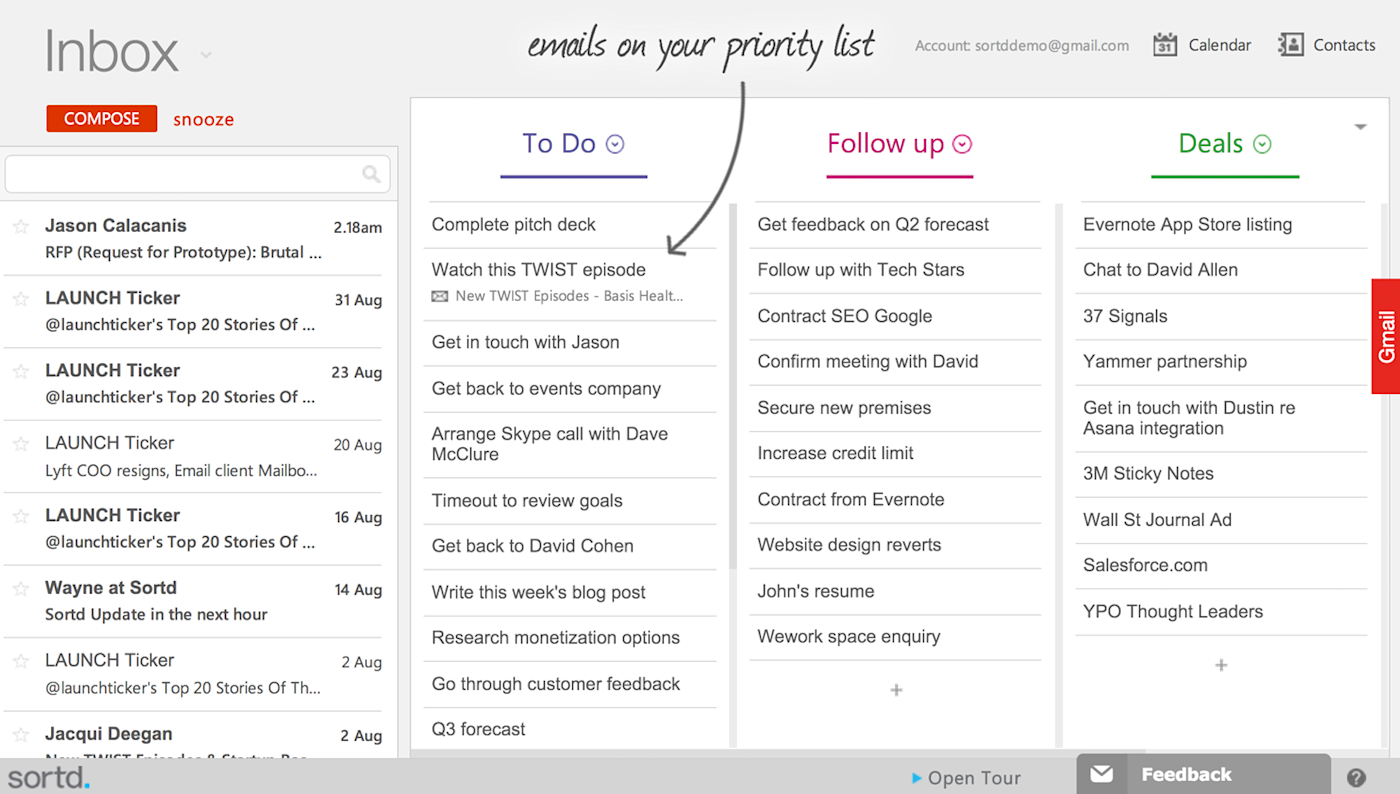Screen dimensions: 1400x794
Task: Click the Open Tour play arrow
Action: (x=917, y=778)
